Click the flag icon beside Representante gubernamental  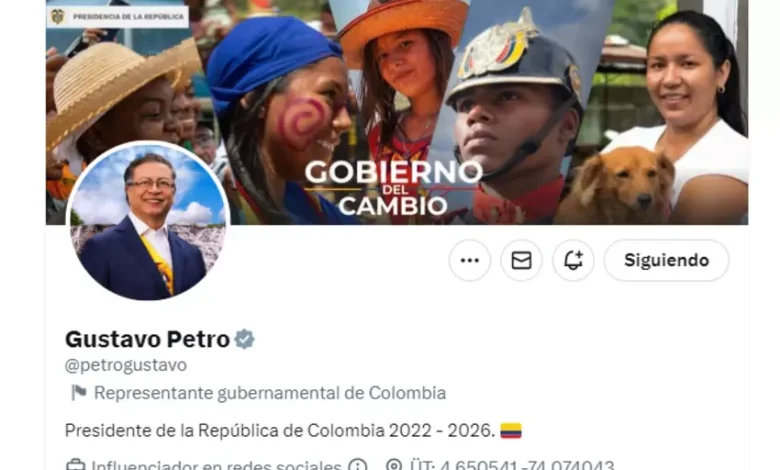tap(78, 393)
